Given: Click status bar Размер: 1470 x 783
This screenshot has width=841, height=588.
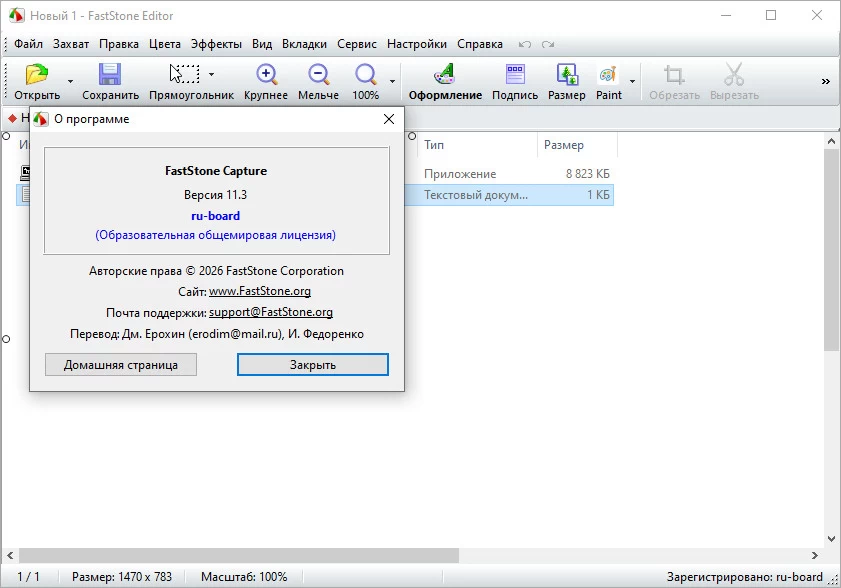Looking at the screenshot, I should [x=122, y=577].
